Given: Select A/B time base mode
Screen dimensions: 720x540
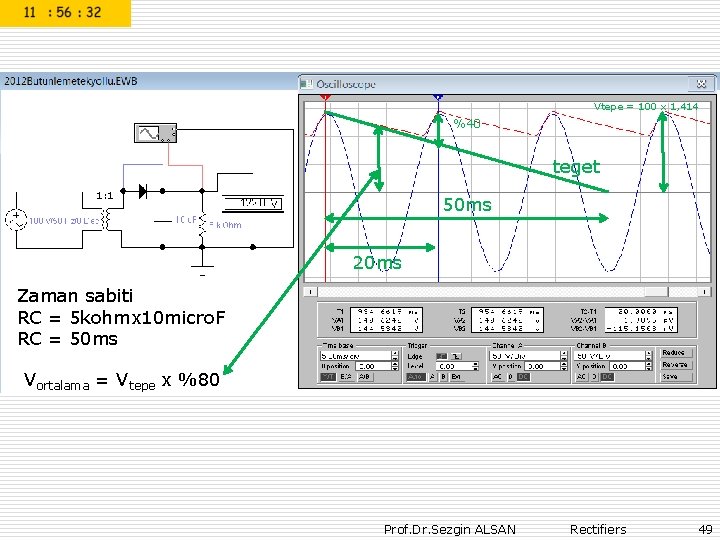Looking at the screenshot, I should point(366,377).
